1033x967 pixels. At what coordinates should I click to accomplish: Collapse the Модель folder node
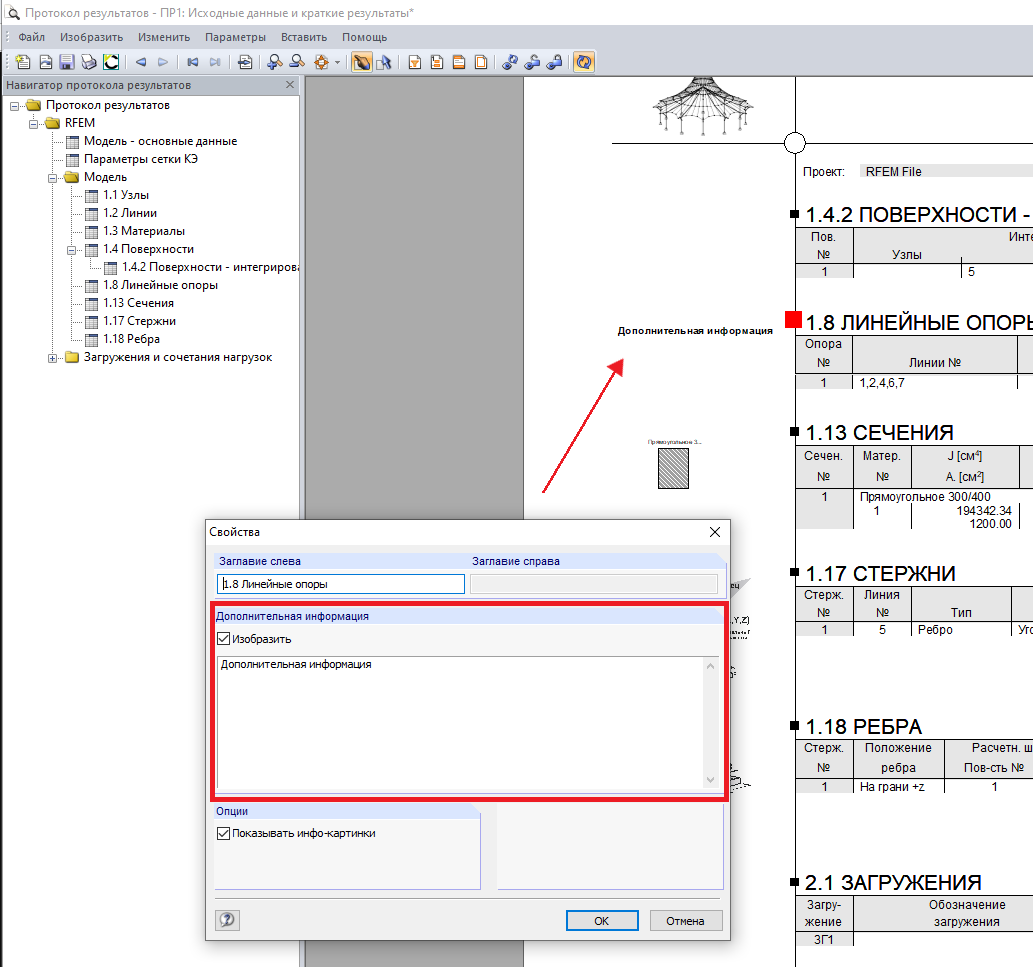coord(52,177)
